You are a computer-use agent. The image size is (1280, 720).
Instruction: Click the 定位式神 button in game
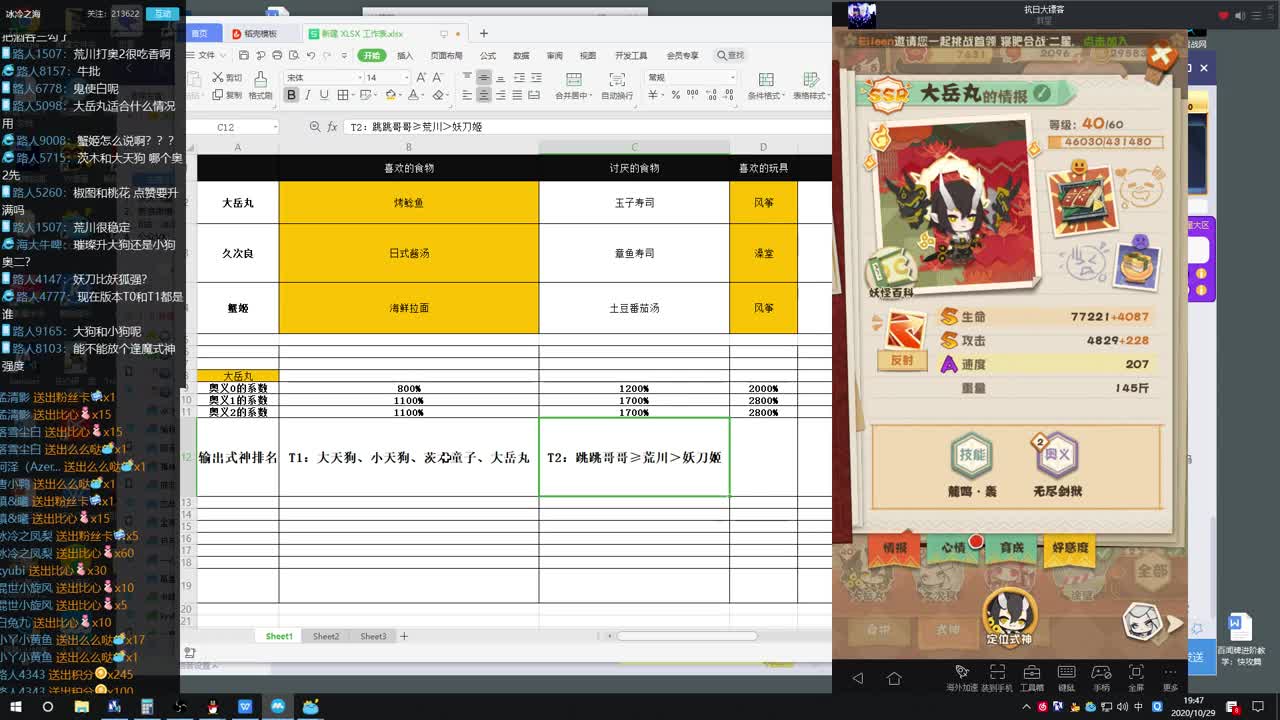1008,618
